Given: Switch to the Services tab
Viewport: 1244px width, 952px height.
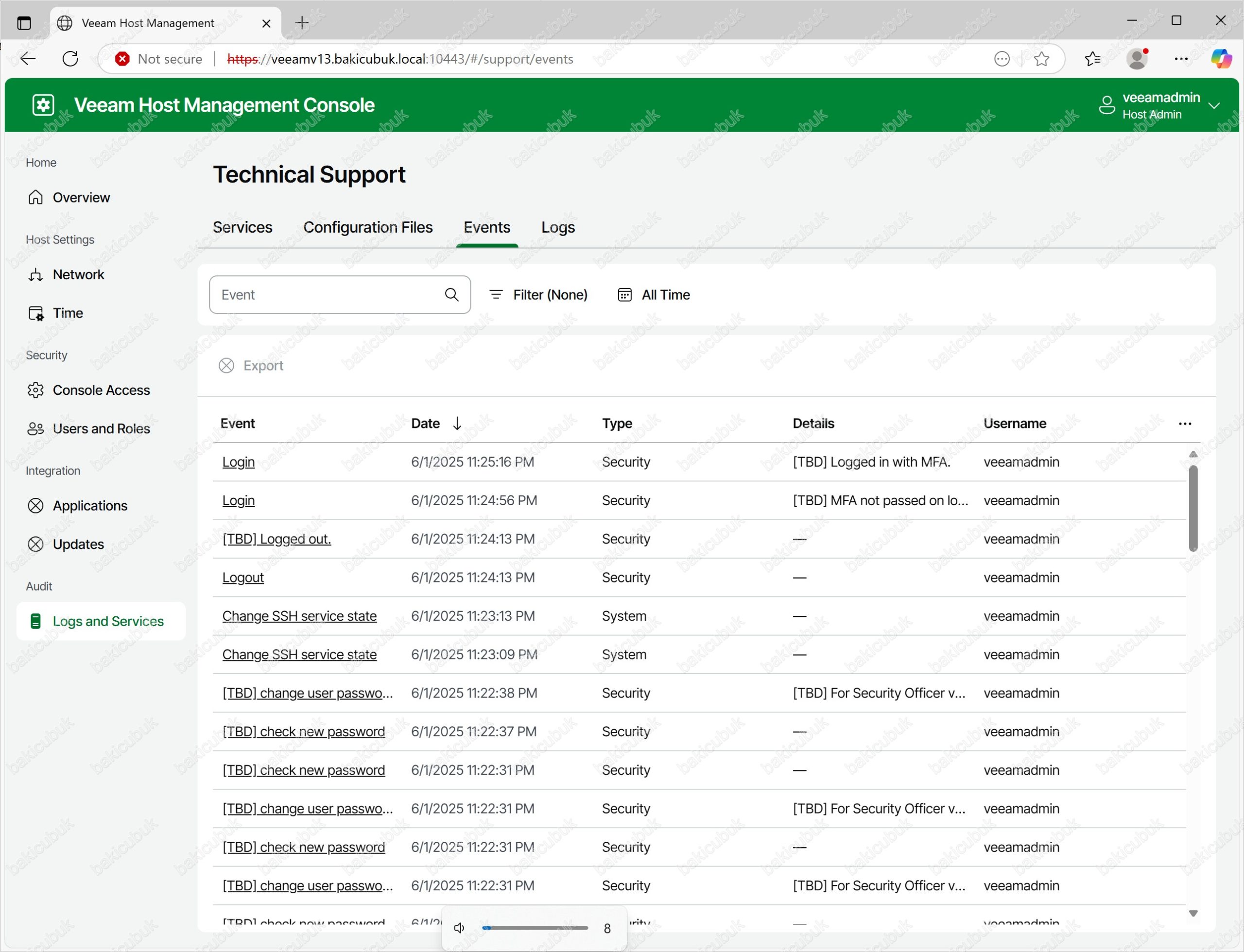Looking at the screenshot, I should point(242,227).
